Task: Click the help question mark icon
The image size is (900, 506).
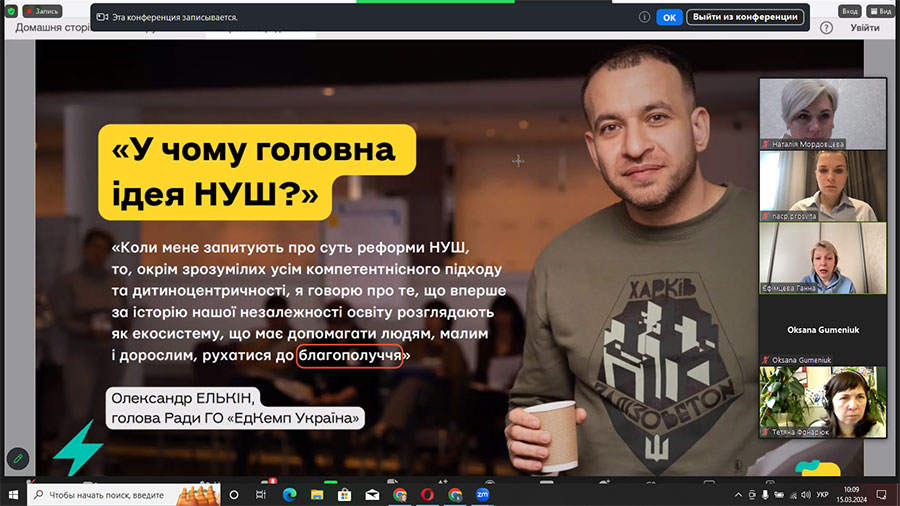Action: point(827,28)
